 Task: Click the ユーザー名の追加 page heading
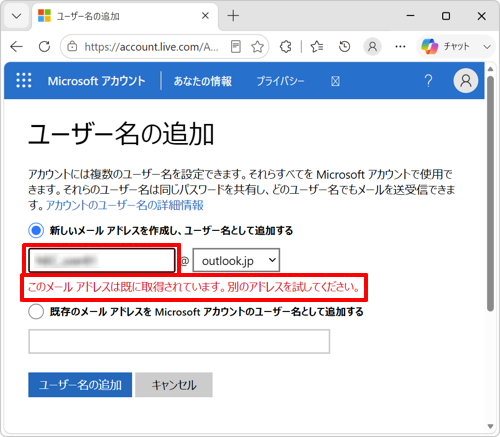[121, 134]
